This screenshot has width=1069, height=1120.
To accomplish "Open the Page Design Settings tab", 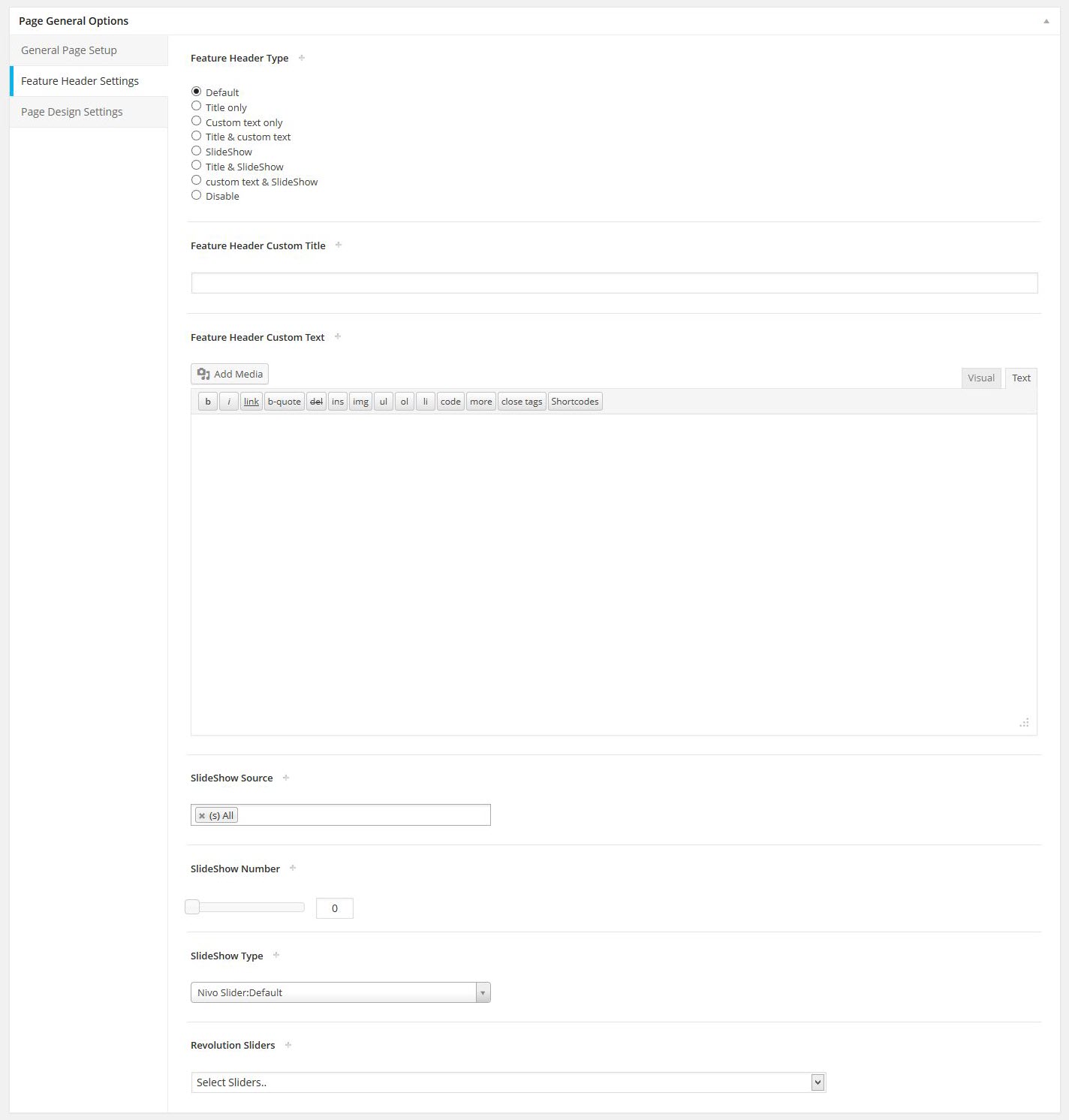I will [72, 112].
